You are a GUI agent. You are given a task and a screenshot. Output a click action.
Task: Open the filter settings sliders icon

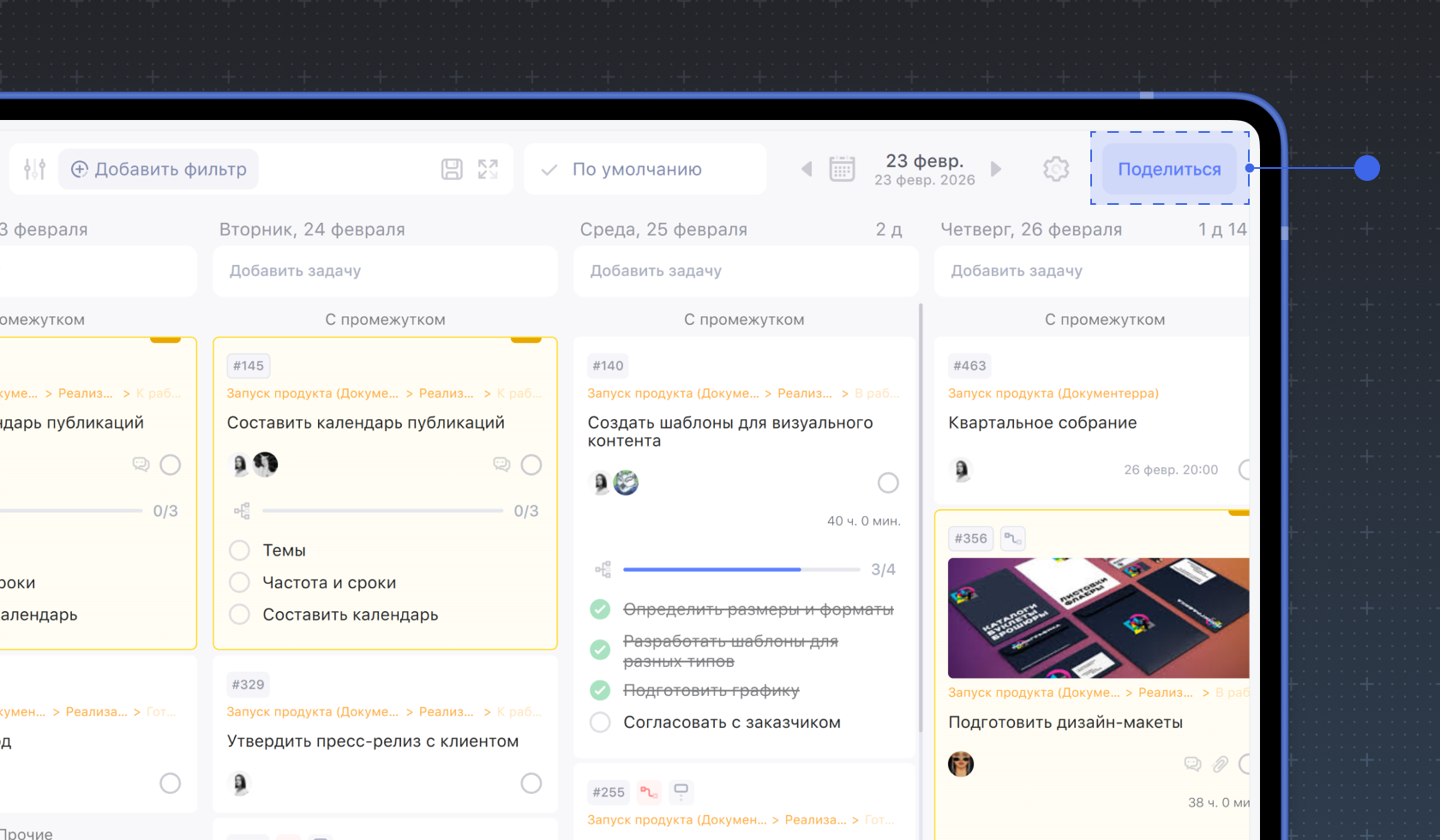pyautogui.click(x=34, y=169)
